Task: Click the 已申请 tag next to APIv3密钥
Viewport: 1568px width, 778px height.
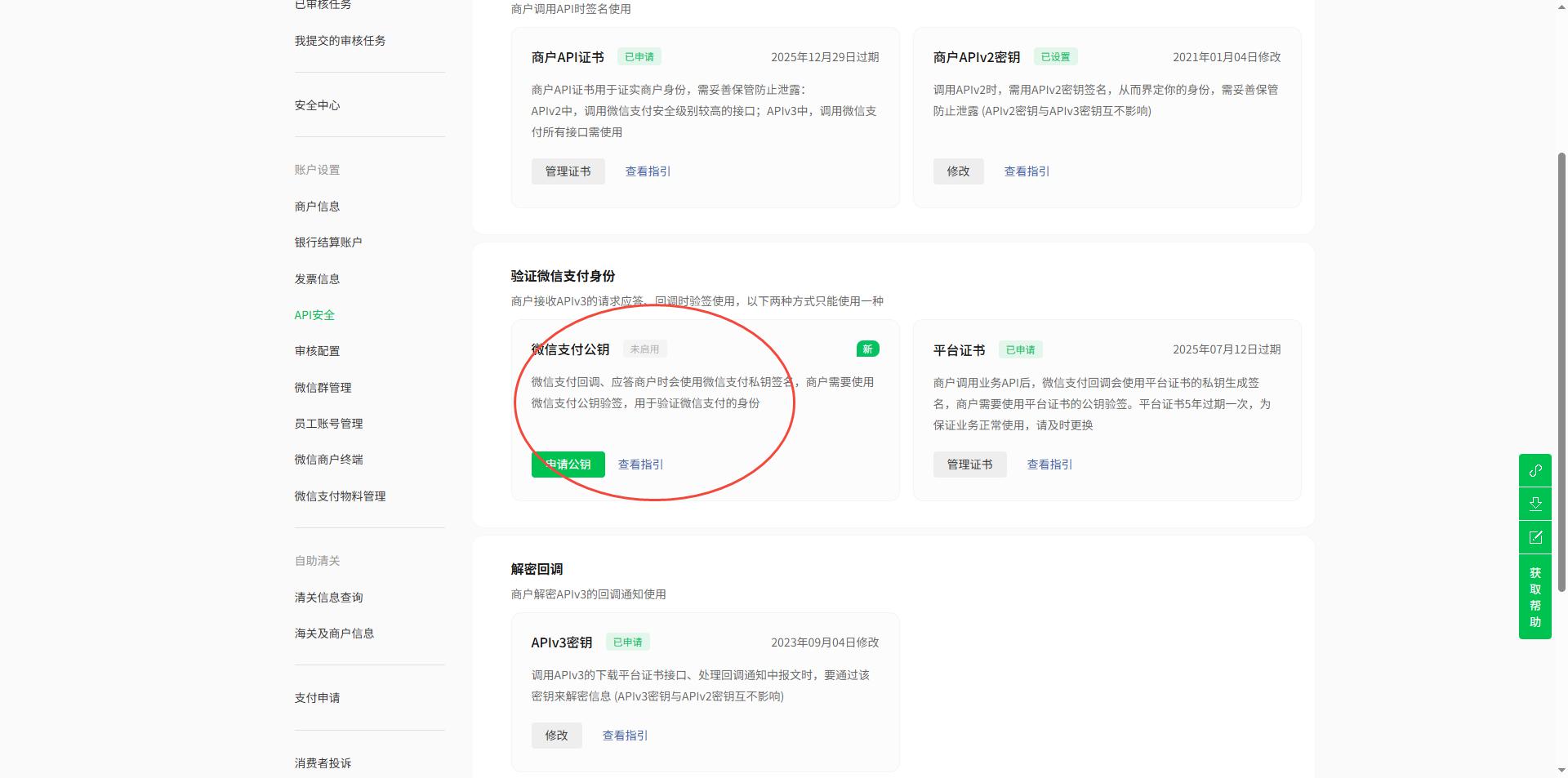Action: point(627,642)
